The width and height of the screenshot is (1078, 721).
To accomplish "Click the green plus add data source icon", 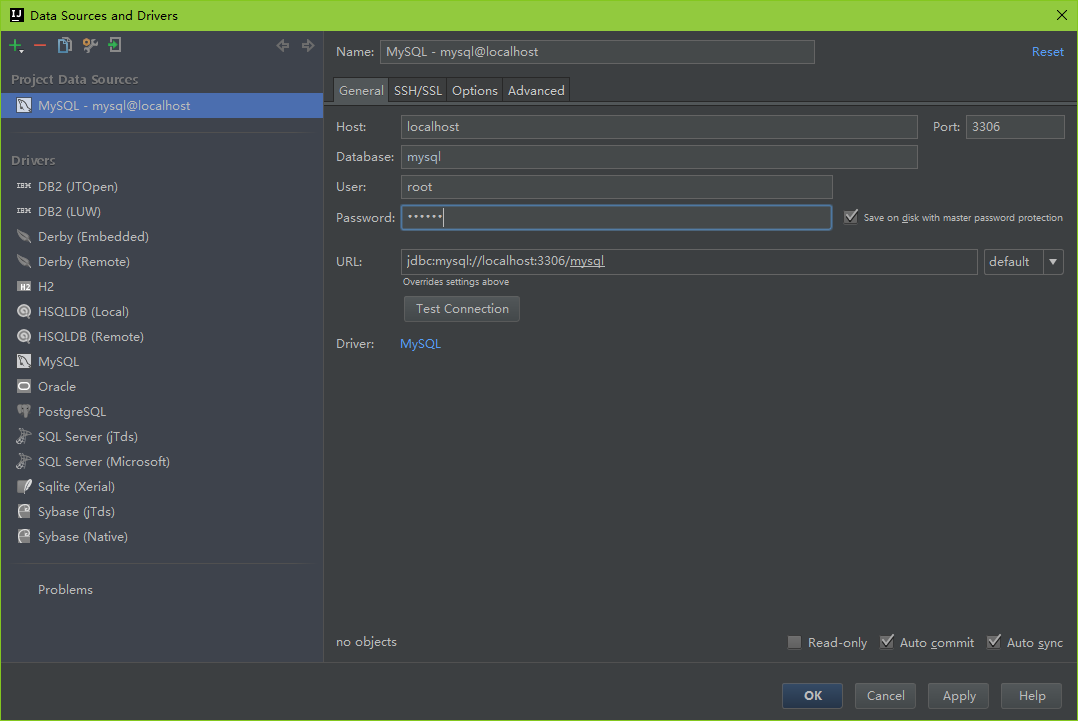I will [15, 45].
